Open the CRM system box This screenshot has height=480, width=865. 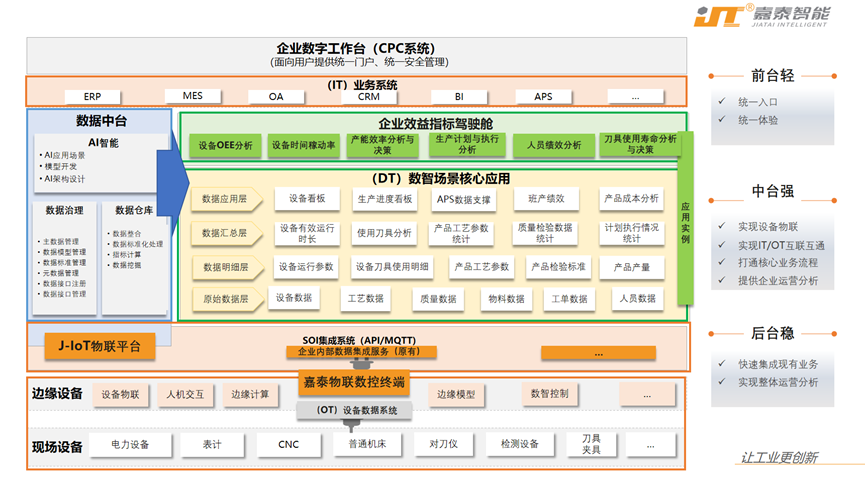(368, 97)
